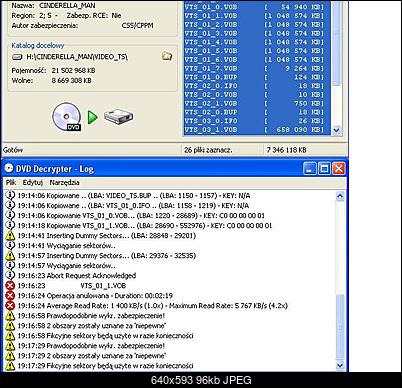Image resolution: width=402 pixels, height=388 pixels.
Task: Select VTS_01_4.VOB in the file list
Action: tap(257, 42)
